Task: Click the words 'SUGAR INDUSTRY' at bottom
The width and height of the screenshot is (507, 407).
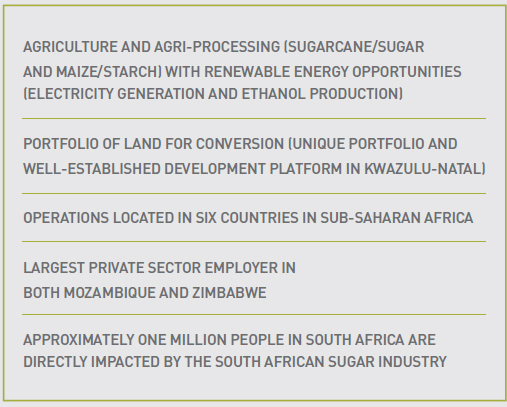Action: pyautogui.click(x=387, y=362)
